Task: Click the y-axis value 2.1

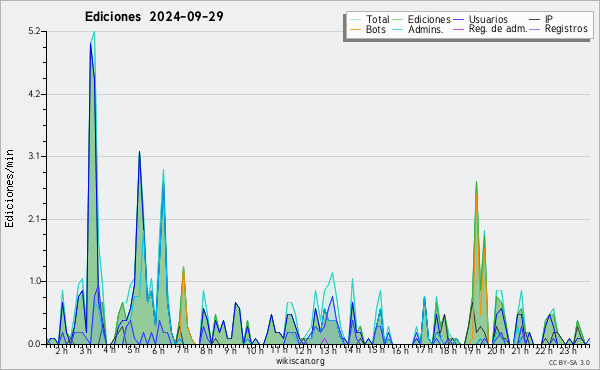Action: (x=34, y=219)
